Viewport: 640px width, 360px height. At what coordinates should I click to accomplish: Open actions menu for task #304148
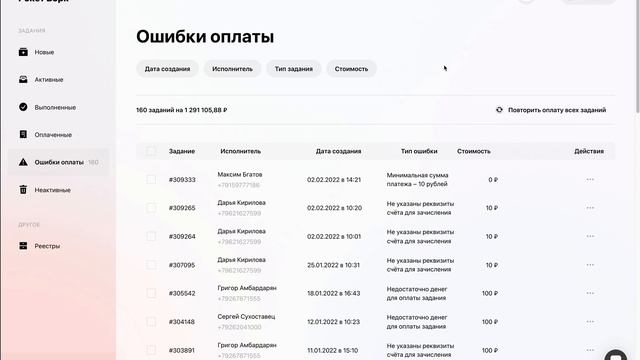[590, 322]
